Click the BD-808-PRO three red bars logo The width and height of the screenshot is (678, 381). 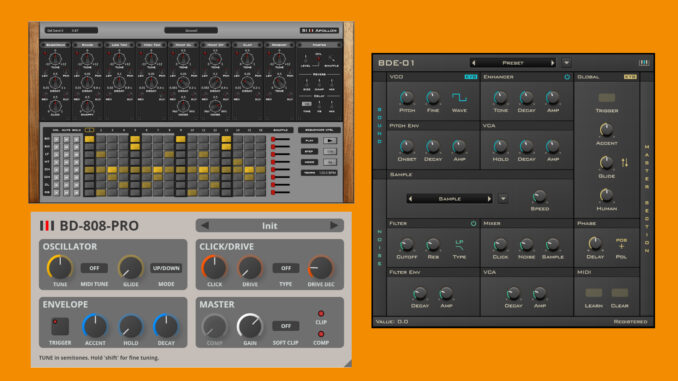point(47,226)
